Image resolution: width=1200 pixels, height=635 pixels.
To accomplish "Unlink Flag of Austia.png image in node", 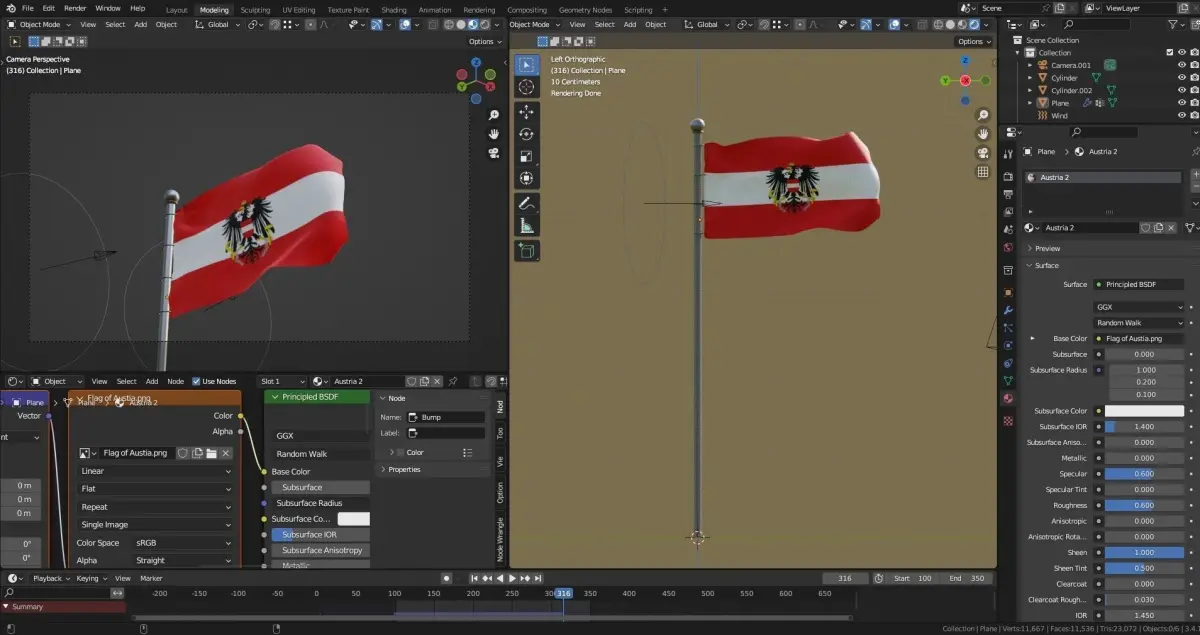I will tap(226, 453).
